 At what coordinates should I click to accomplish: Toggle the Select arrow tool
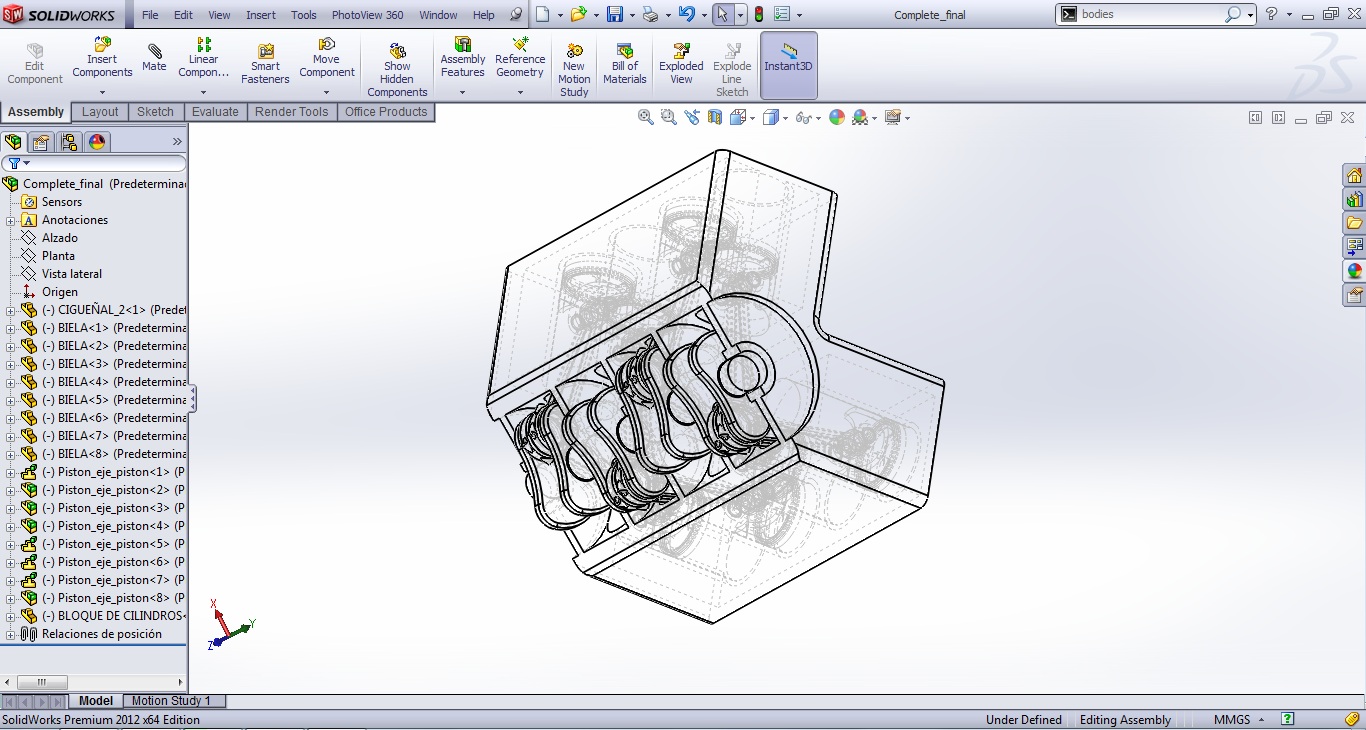click(x=722, y=14)
